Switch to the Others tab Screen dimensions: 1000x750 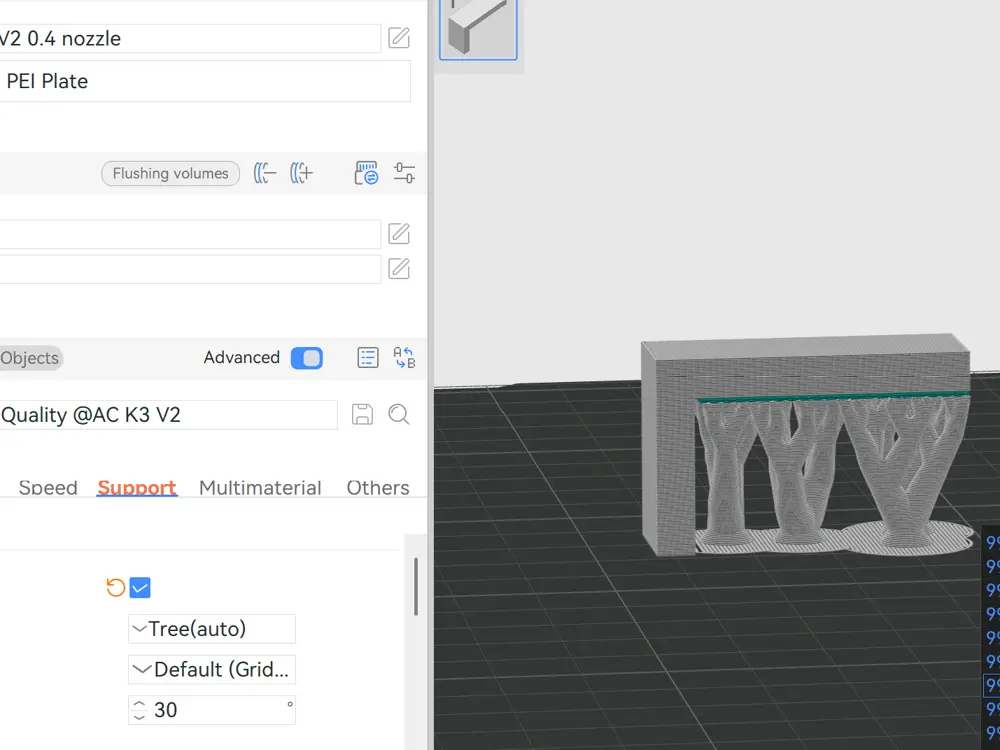coord(378,488)
